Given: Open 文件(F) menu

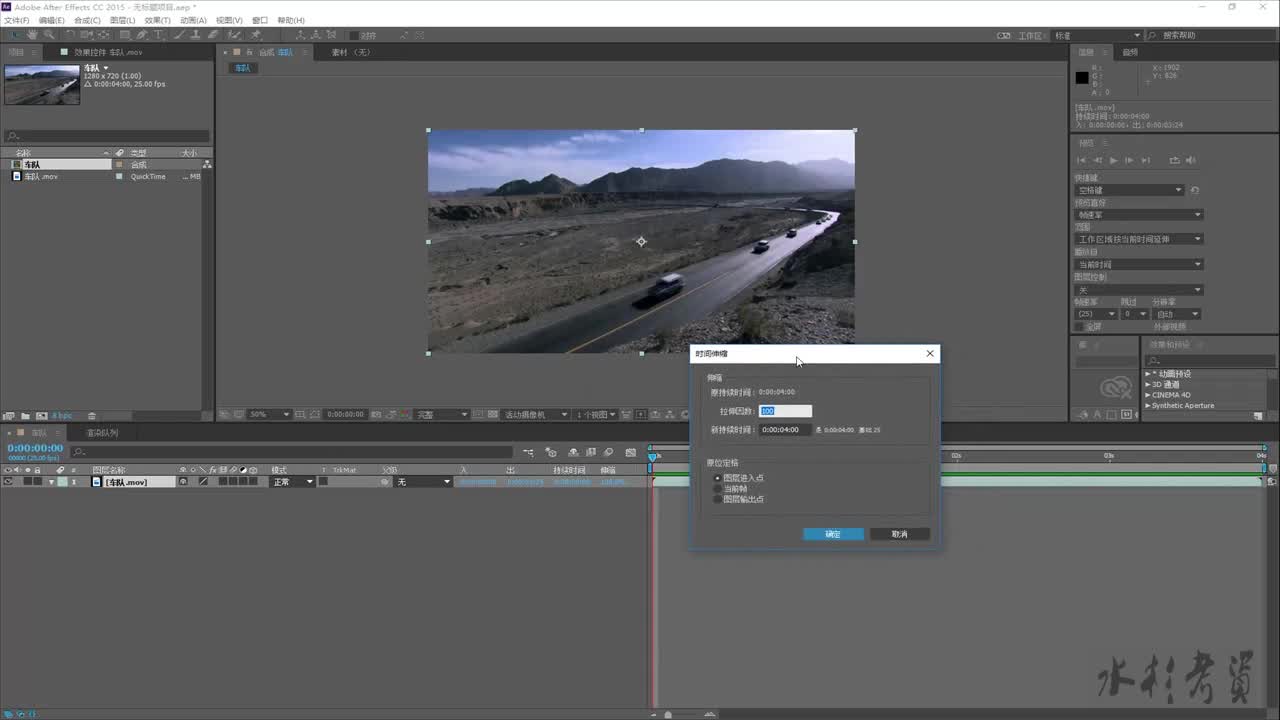Looking at the screenshot, I should (x=16, y=20).
